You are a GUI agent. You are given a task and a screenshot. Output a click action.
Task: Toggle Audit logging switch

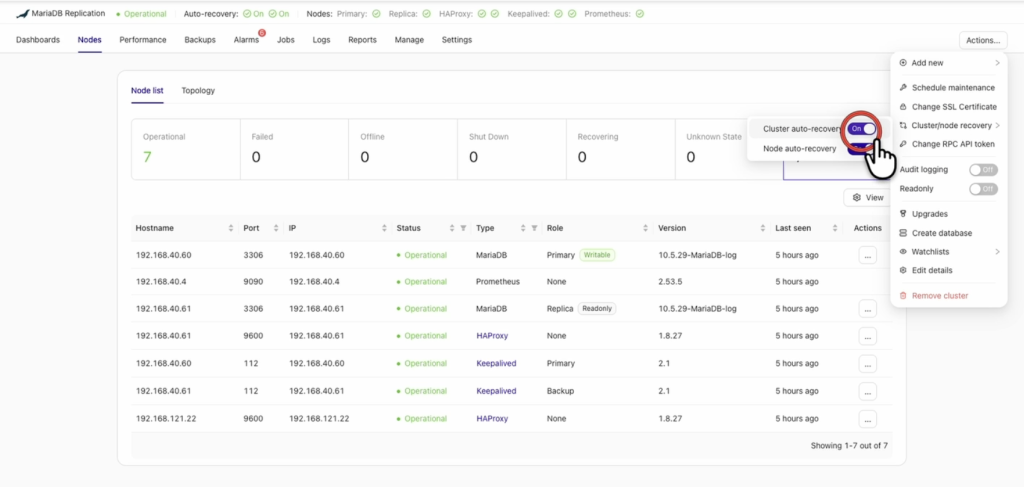(x=984, y=170)
